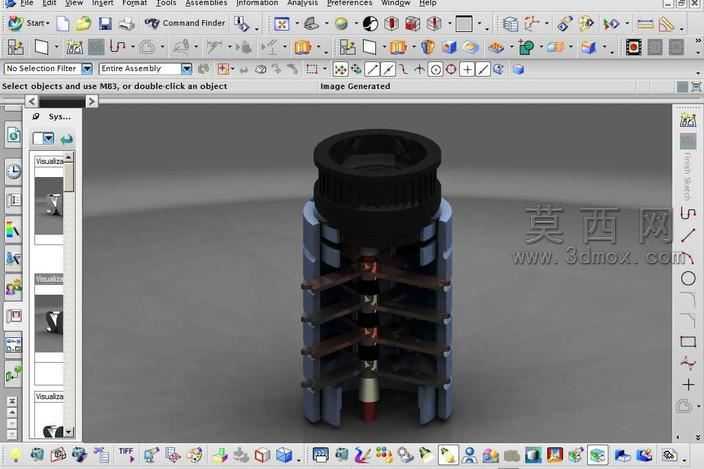
Task: Toggle the highlighted green layers icon at bottom
Action: pos(598,455)
